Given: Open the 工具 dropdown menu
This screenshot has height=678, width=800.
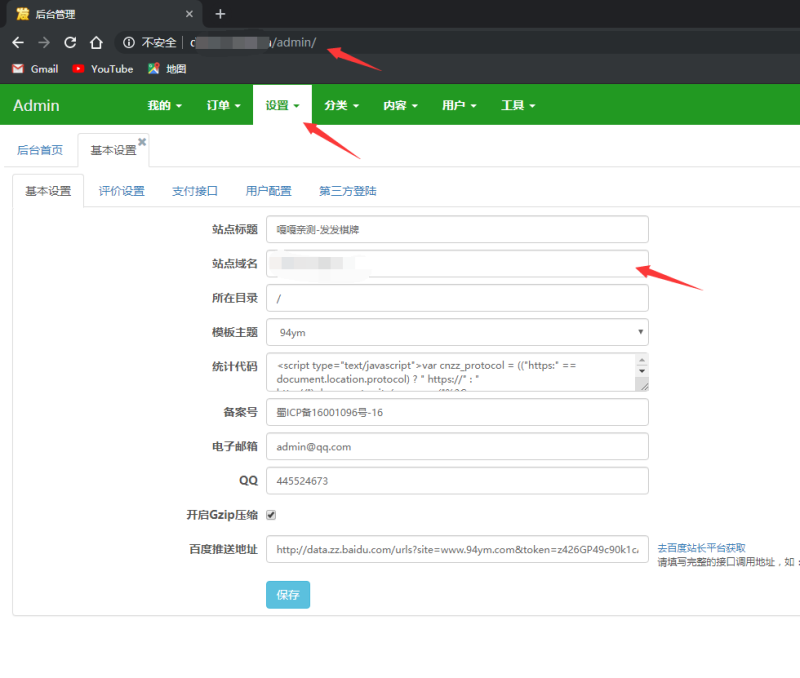Looking at the screenshot, I should [518, 105].
